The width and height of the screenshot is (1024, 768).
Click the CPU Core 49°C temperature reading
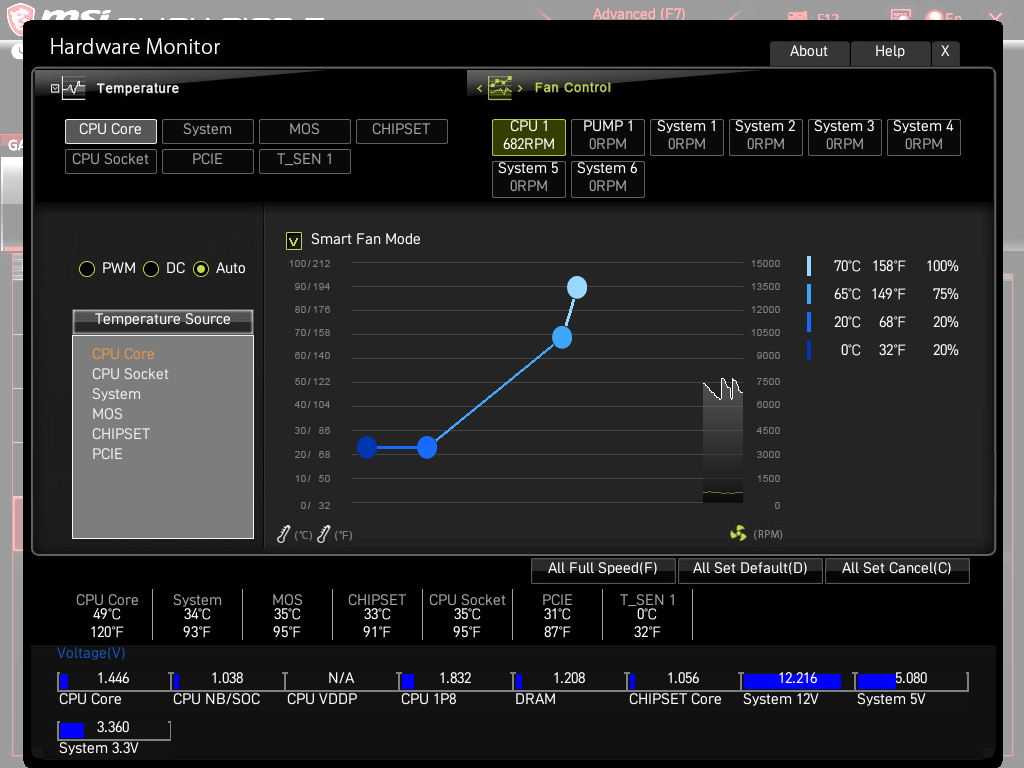click(x=107, y=615)
